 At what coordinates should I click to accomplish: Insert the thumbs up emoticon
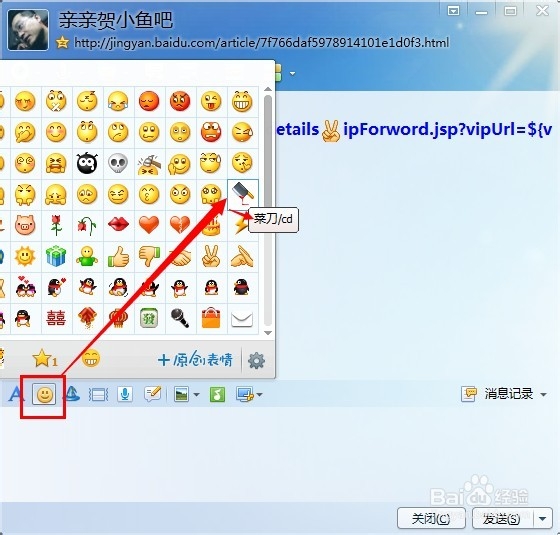pyautogui.click(x=118, y=256)
